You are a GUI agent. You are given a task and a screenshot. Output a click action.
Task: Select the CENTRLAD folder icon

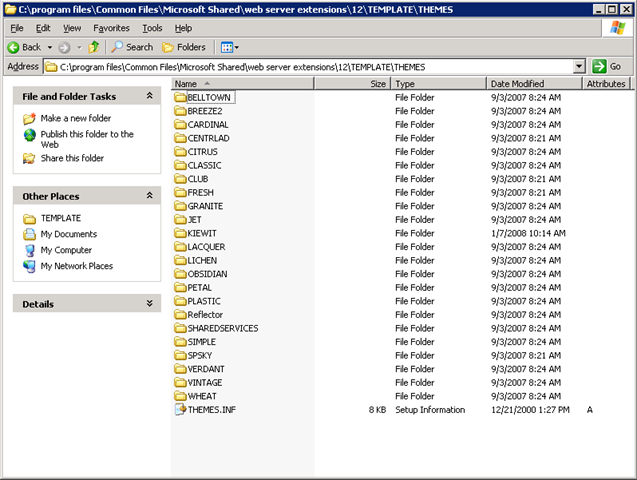point(180,138)
